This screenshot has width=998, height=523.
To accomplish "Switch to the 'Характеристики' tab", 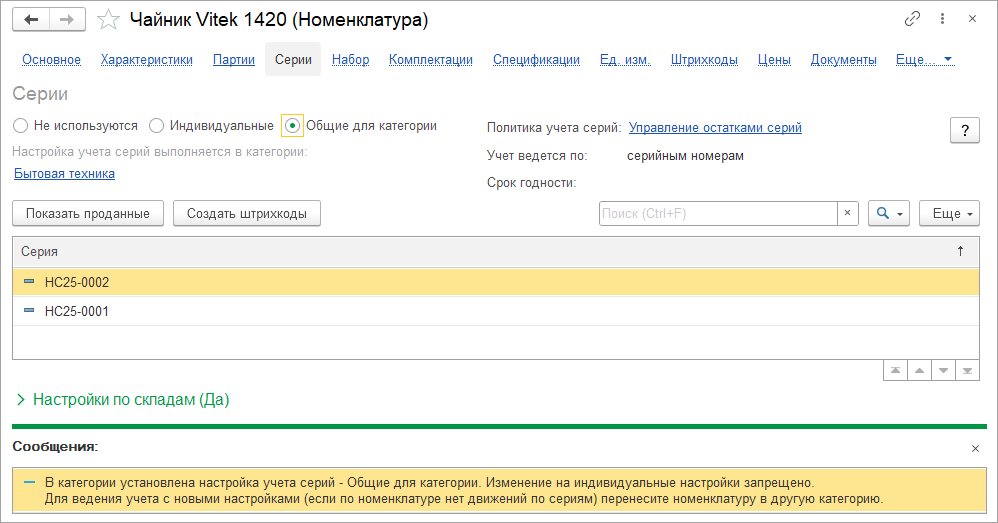I will (x=146, y=60).
